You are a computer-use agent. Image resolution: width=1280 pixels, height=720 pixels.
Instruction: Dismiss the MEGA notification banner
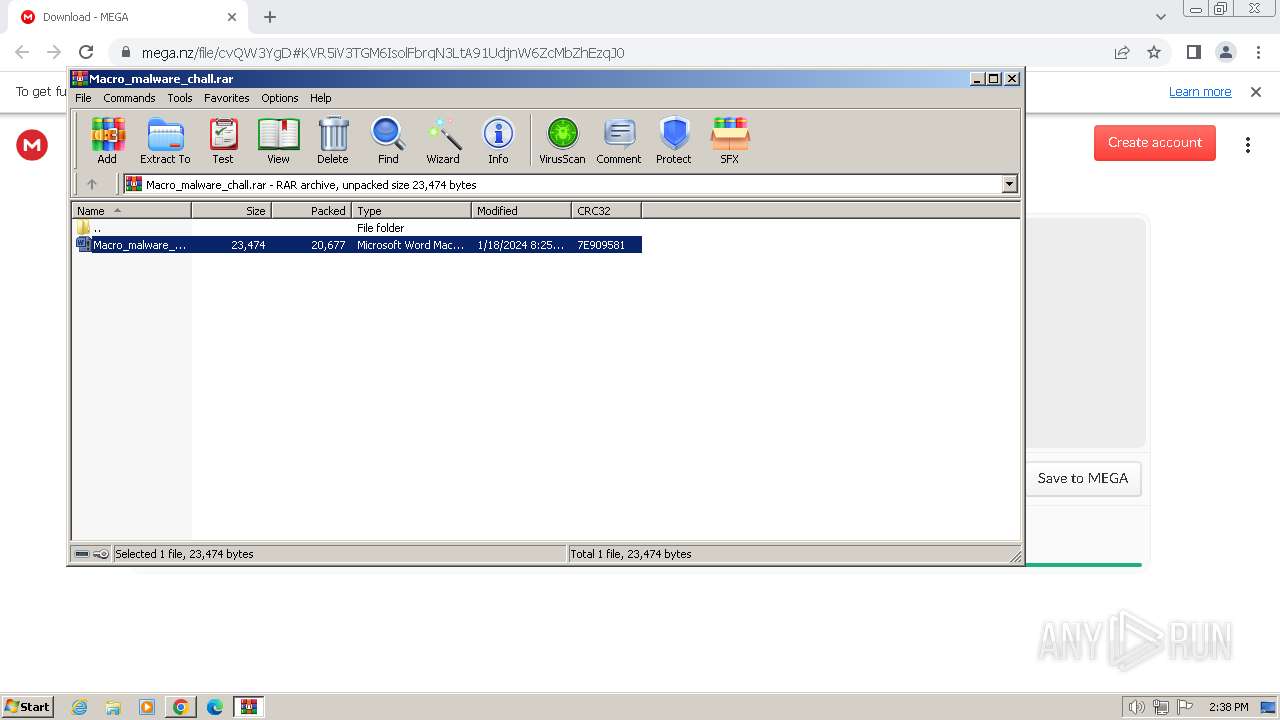1256,92
